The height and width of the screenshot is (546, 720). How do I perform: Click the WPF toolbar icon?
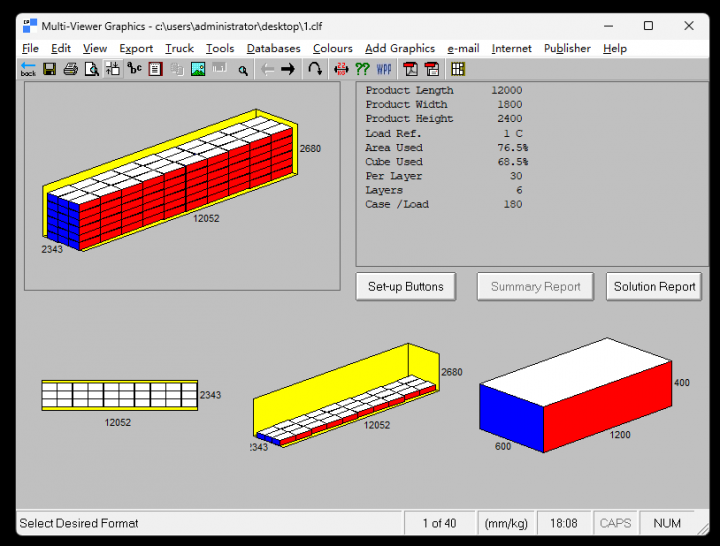(x=384, y=69)
